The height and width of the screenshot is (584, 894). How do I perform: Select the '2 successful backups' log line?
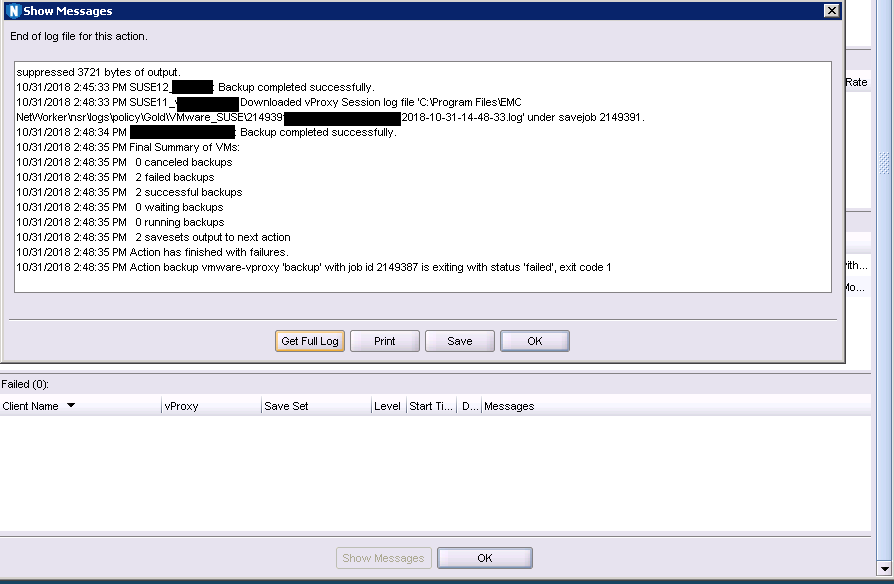[x=129, y=192]
